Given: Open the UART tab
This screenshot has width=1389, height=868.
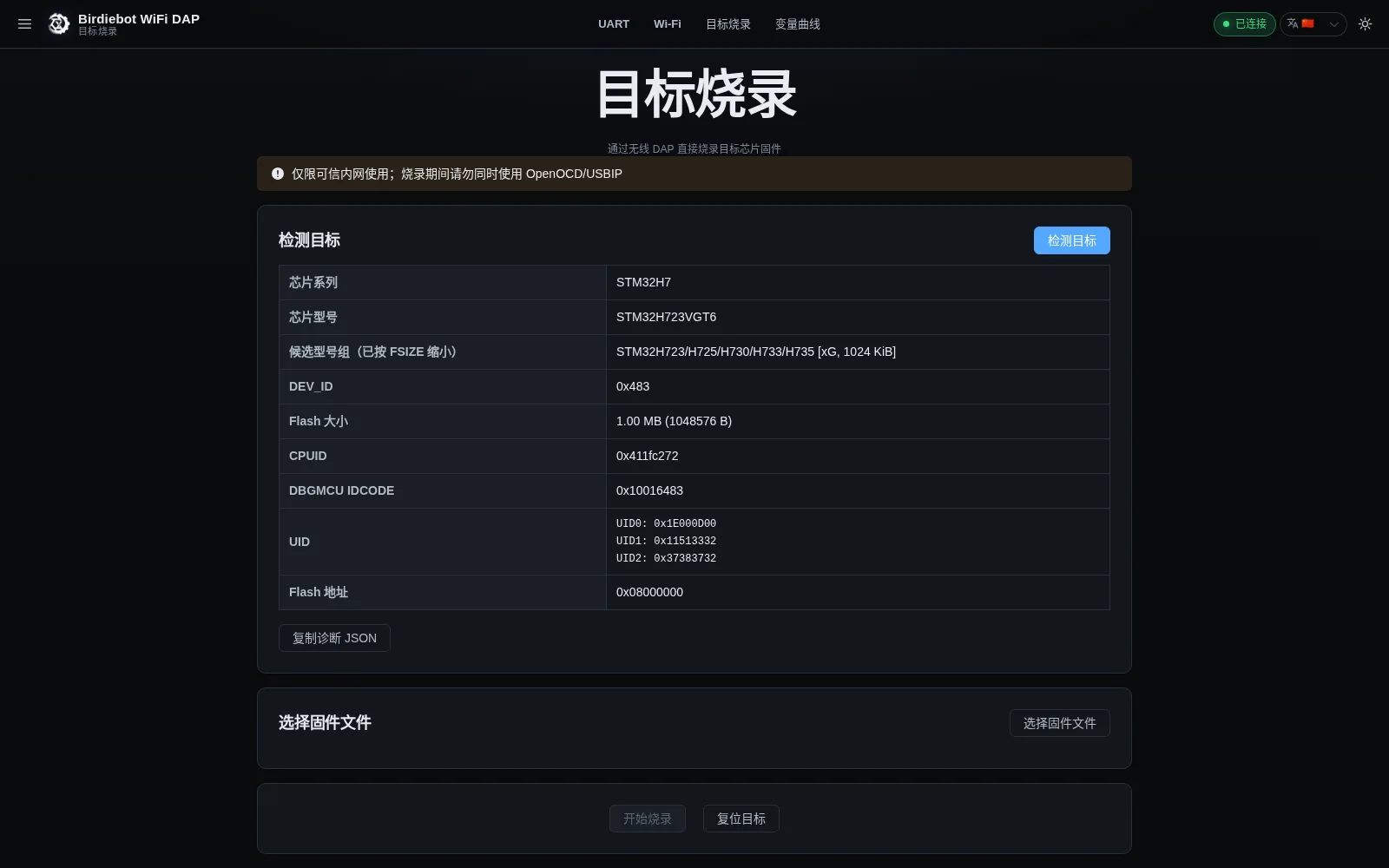Looking at the screenshot, I should coord(614,24).
